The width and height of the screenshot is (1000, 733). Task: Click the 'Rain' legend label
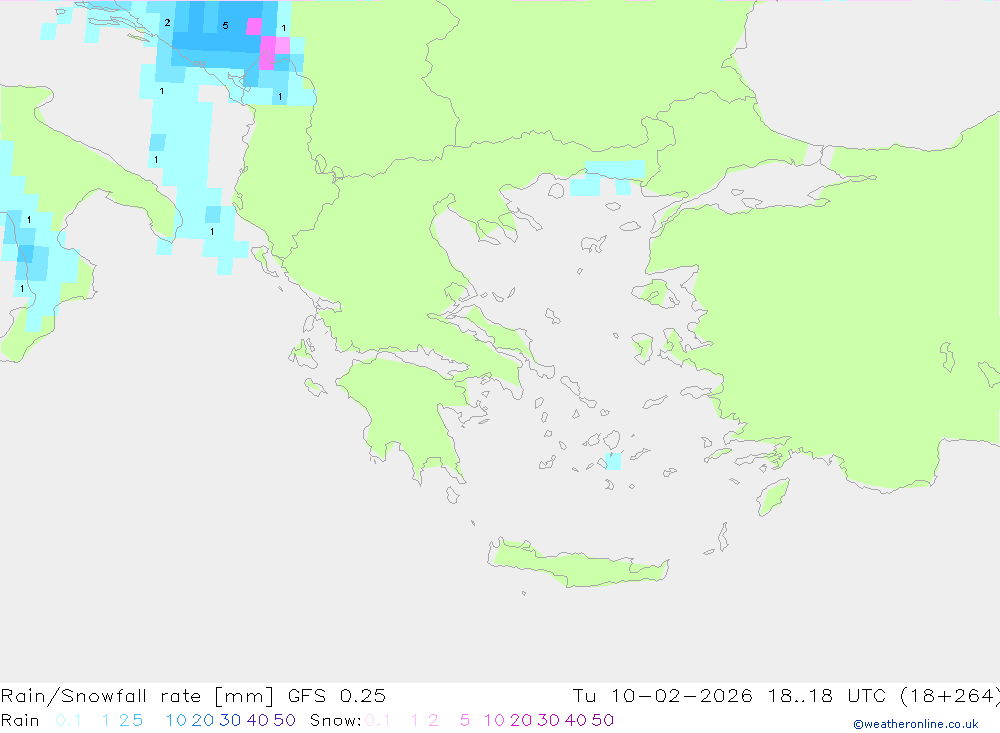(20, 720)
